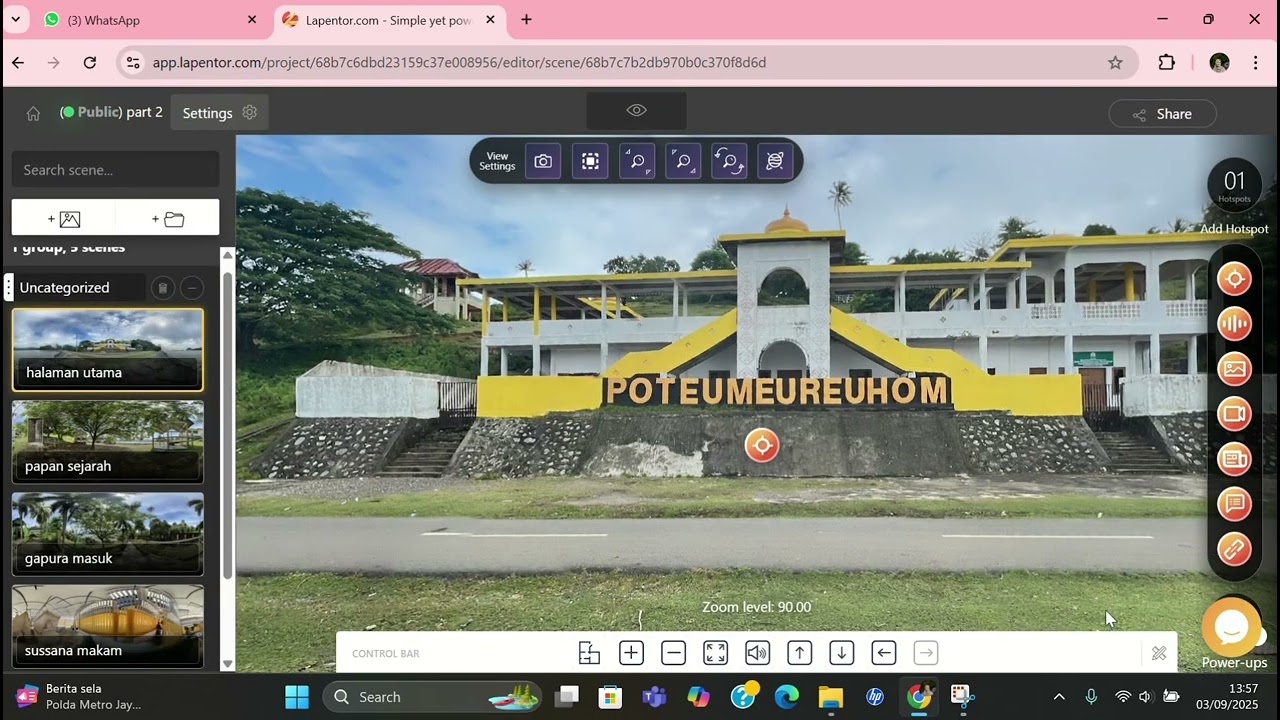The width and height of the screenshot is (1280, 720).
Task: Add a URL link hotspot from sidebar
Action: [1235, 549]
